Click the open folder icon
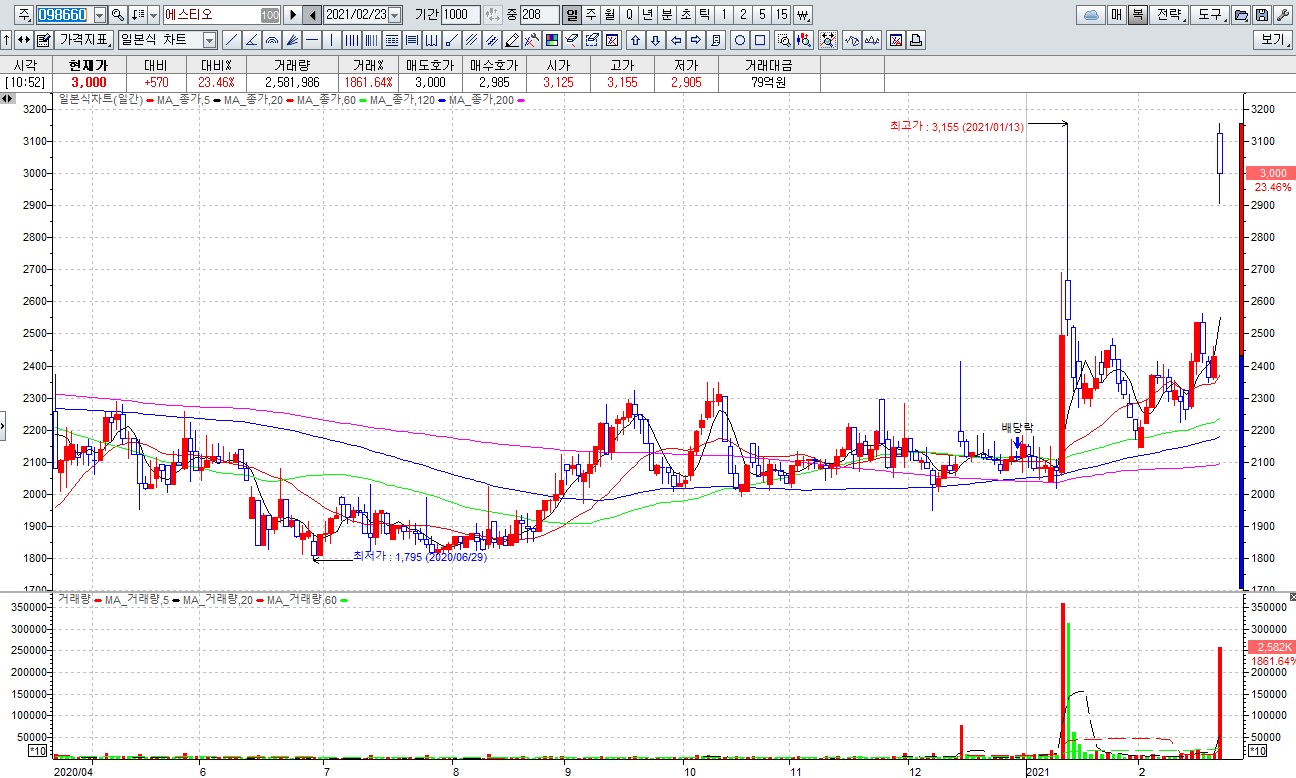 point(1241,15)
